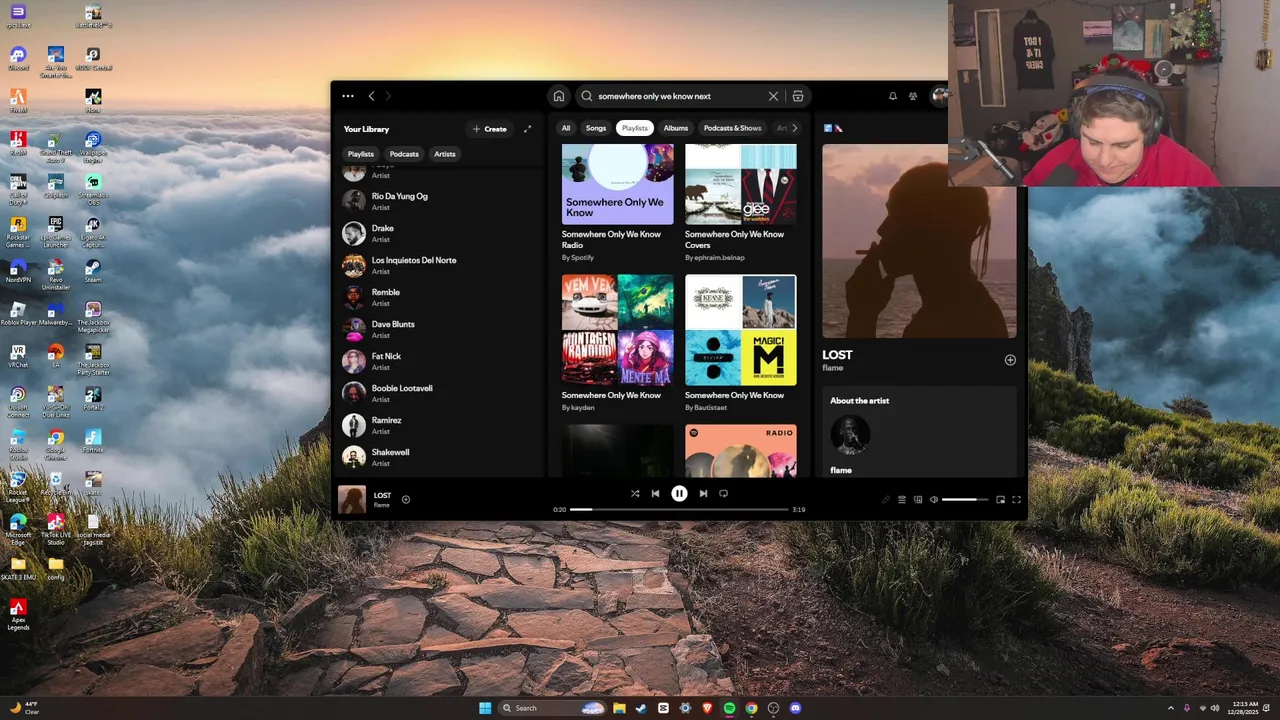Open Los Inquietos Del Norte artist entry
The image size is (1280, 720).
pyautogui.click(x=440, y=265)
